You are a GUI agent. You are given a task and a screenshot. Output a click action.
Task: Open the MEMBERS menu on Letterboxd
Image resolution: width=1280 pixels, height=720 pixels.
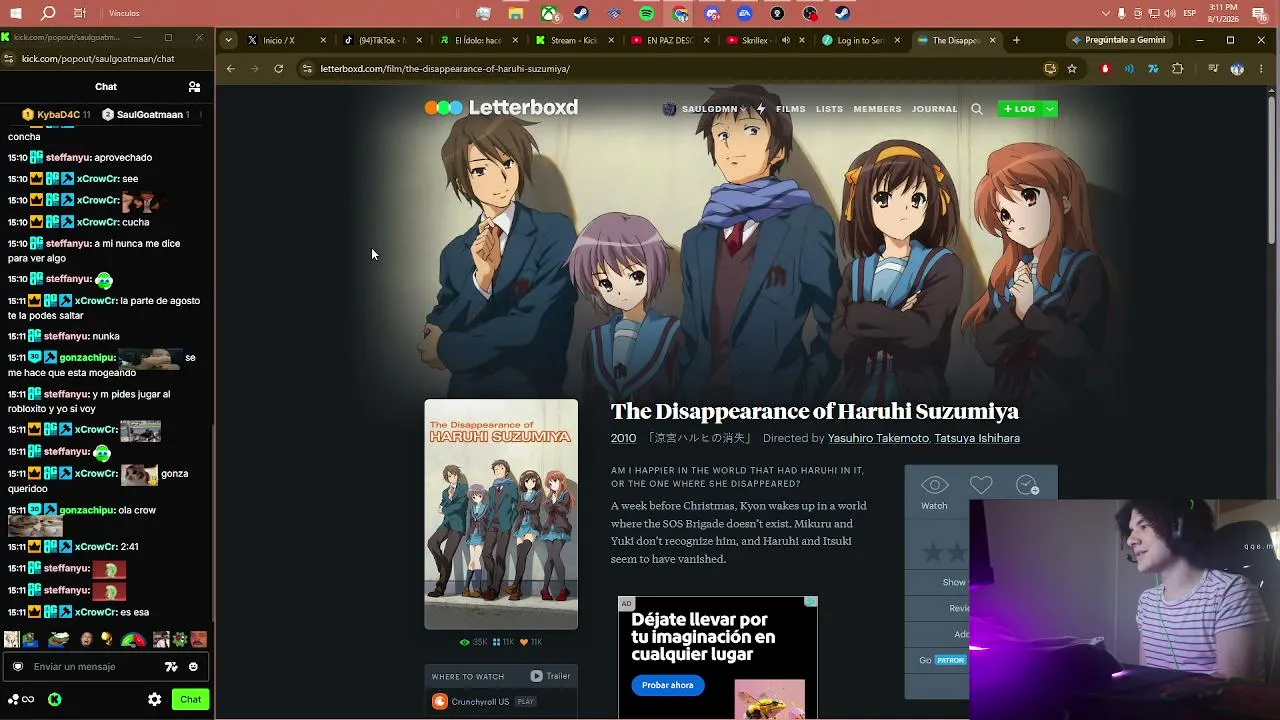click(x=877, y=109)
